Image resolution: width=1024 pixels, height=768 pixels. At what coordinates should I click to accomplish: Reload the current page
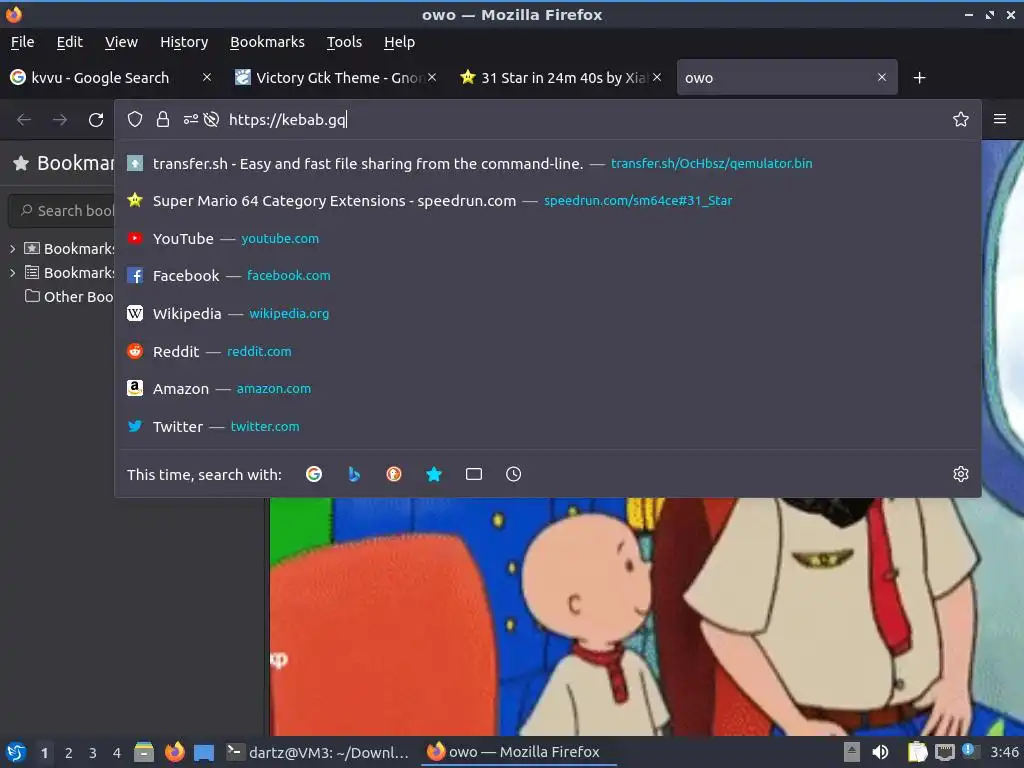tap(96, 120)
